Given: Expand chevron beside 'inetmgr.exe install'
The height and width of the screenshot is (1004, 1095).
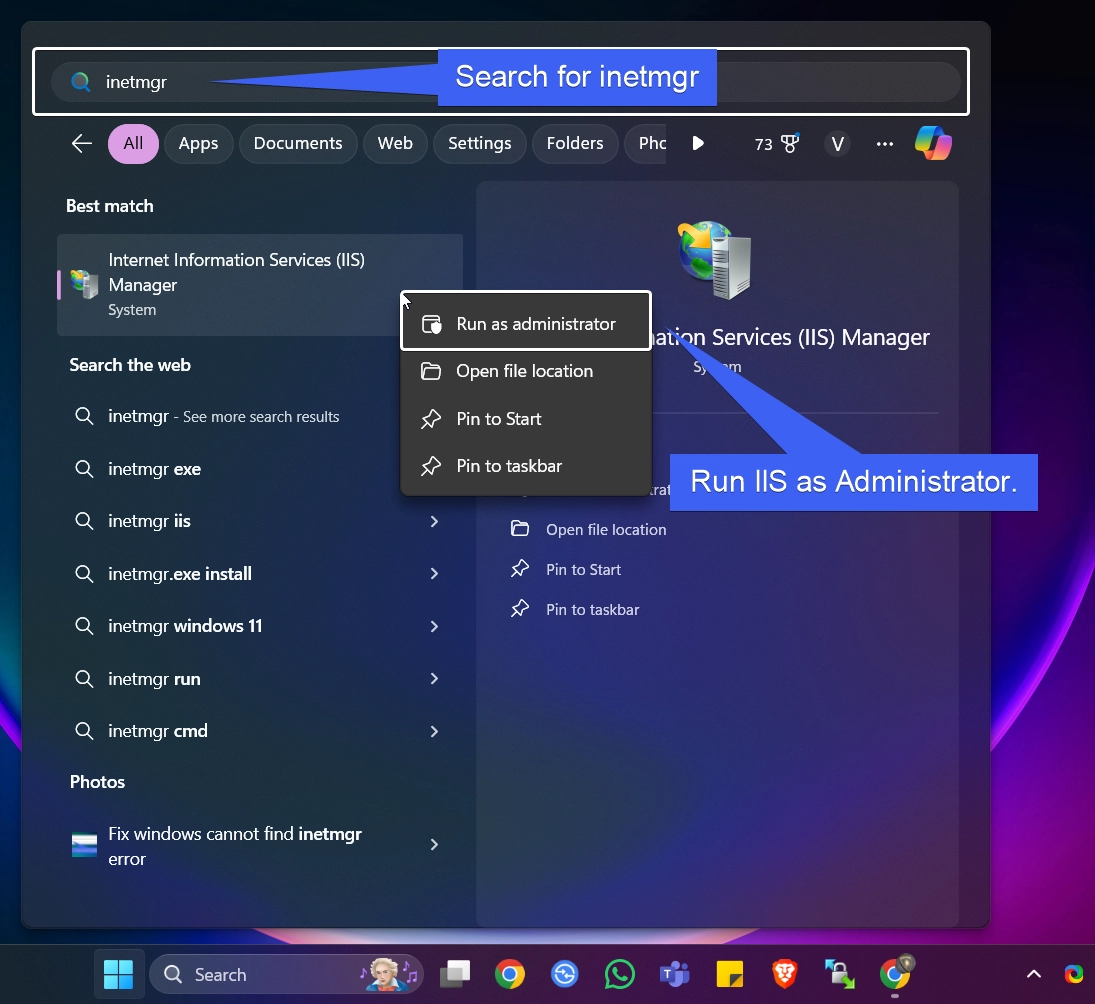Looking at the screenshot, I should pos(434,574).
